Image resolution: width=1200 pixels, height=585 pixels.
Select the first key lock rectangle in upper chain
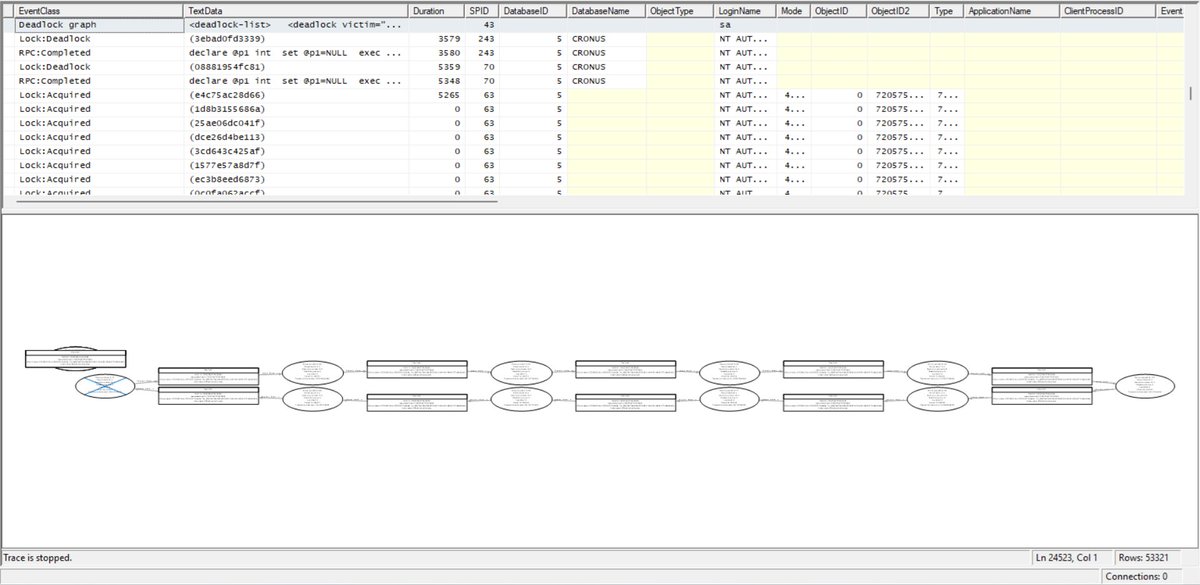(210, 375)
